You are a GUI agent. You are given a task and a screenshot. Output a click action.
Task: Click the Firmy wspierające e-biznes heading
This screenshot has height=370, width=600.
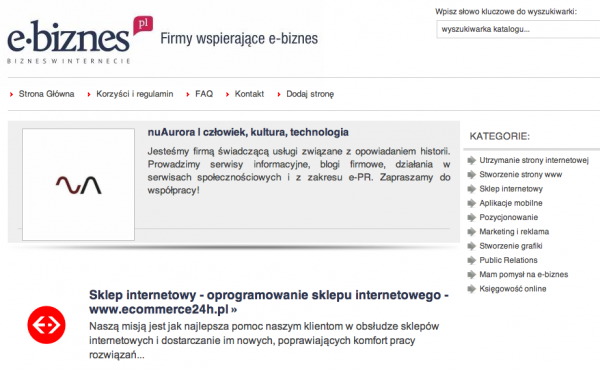(239, 39)
